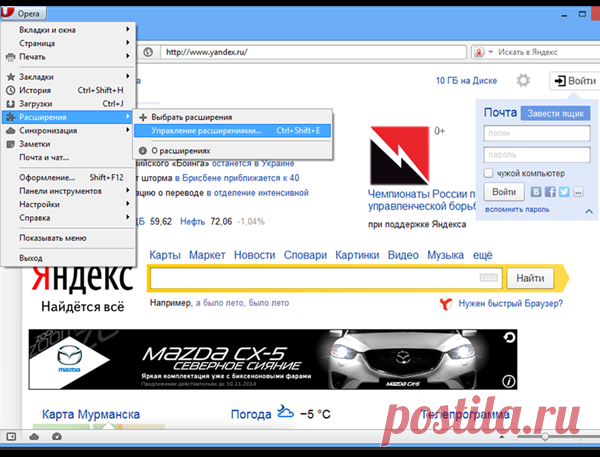The height and width of the screenshot is (457, 600).
Task: Select Выбрать расширения menu item
Action: (232, 117)
